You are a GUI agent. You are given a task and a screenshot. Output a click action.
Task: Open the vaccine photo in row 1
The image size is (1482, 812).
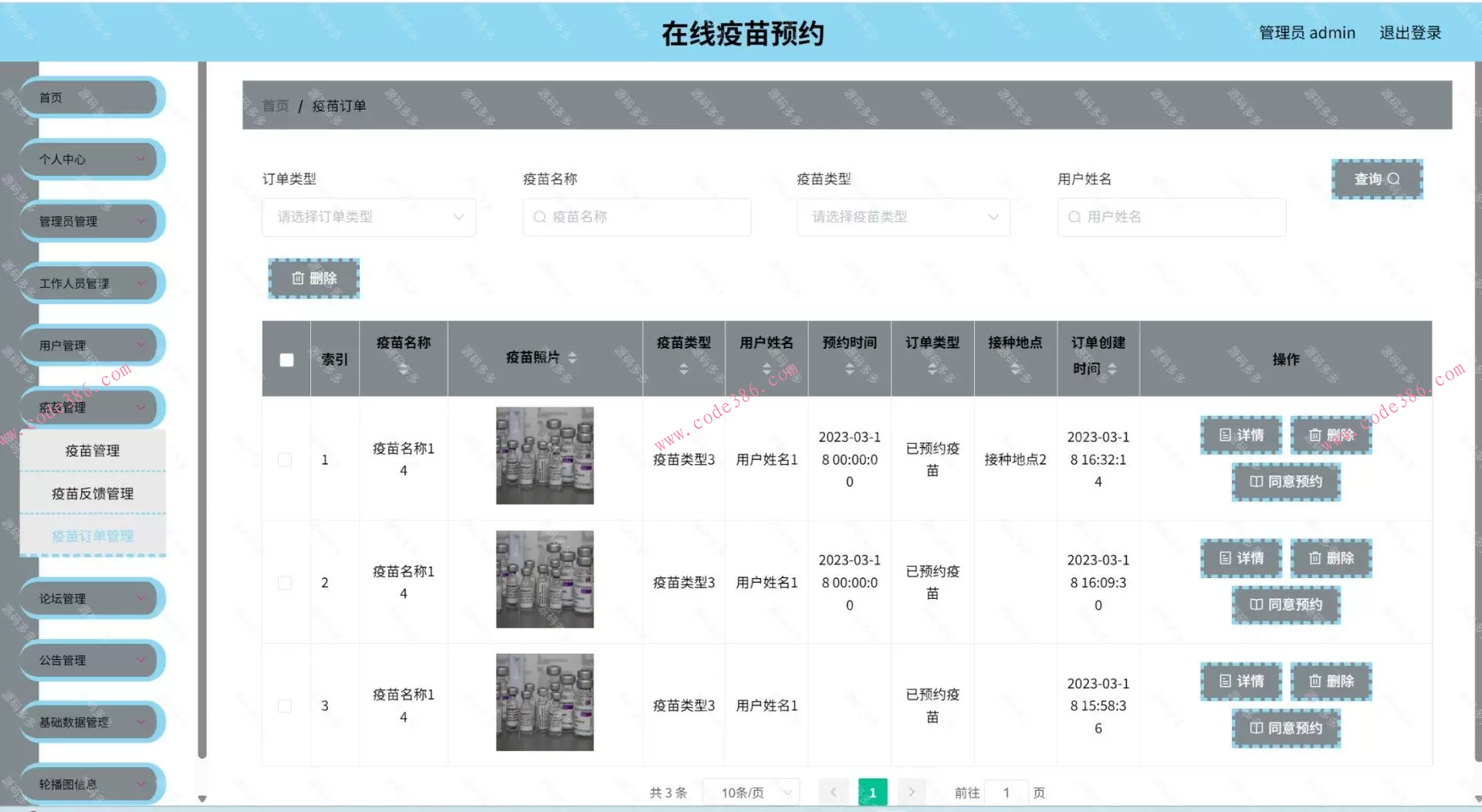click(x=545, y=455)
